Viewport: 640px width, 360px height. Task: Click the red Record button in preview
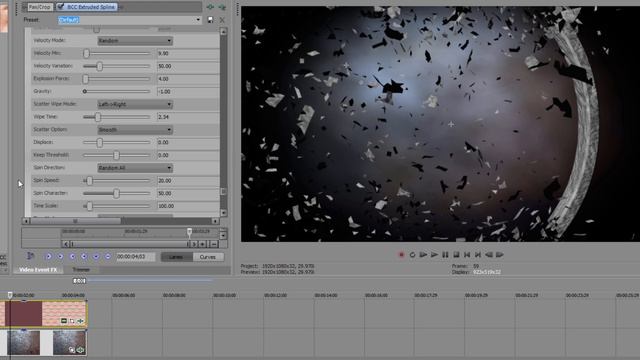[401, 255]
